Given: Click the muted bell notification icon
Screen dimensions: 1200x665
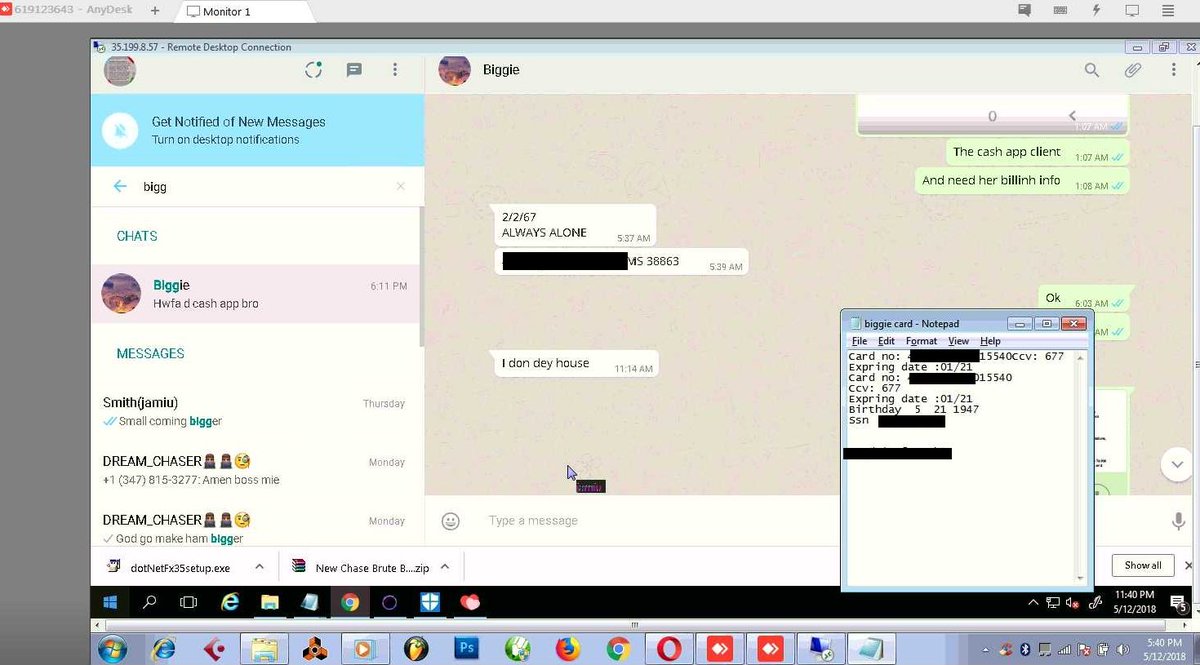Looking at the screenshot, I should 120,130.
